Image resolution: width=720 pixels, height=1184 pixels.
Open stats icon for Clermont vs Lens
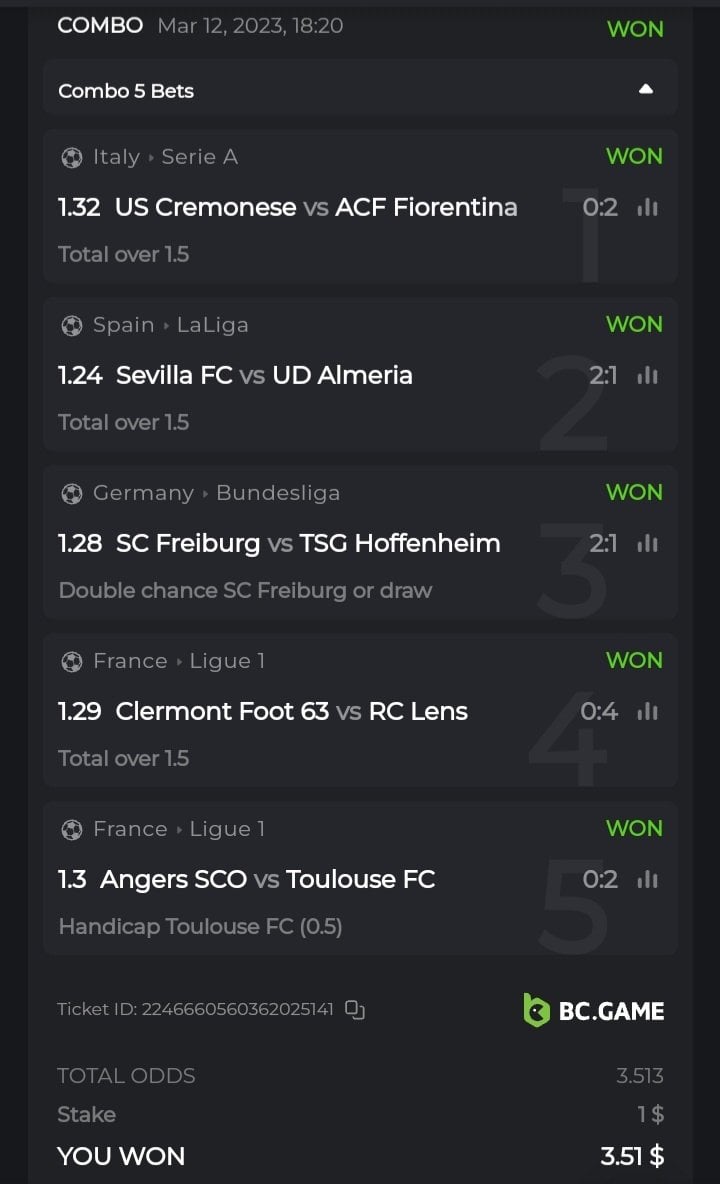click(x=648, y=711)
